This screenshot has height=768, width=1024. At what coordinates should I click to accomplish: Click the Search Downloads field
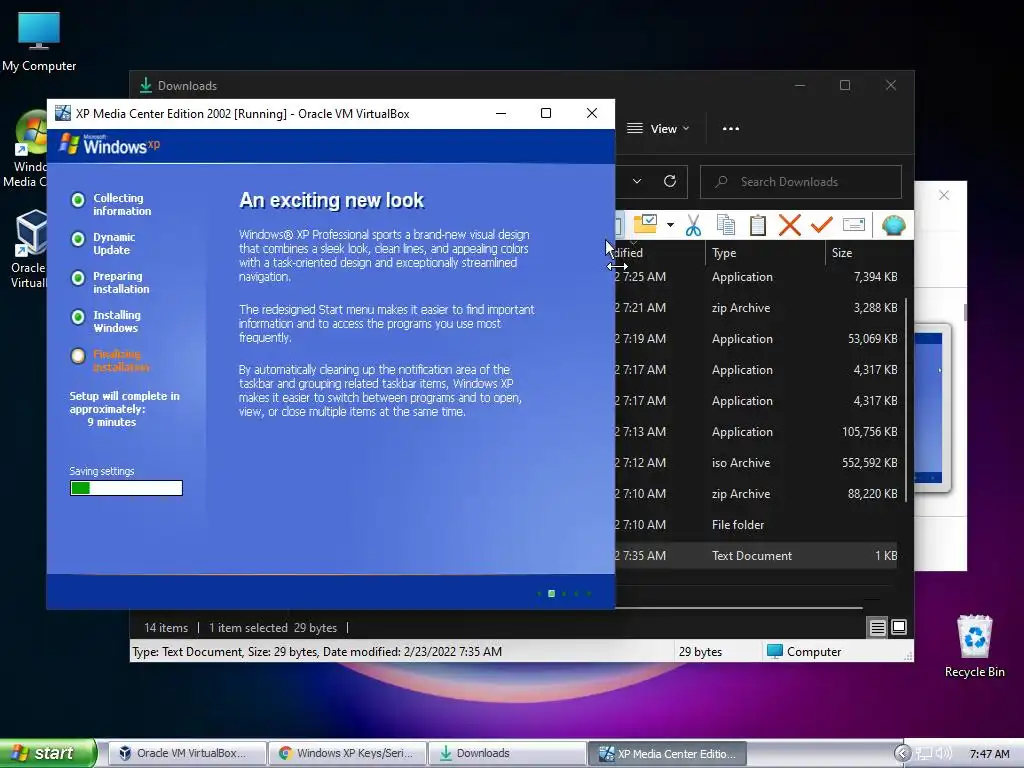[x=801, y=182]
